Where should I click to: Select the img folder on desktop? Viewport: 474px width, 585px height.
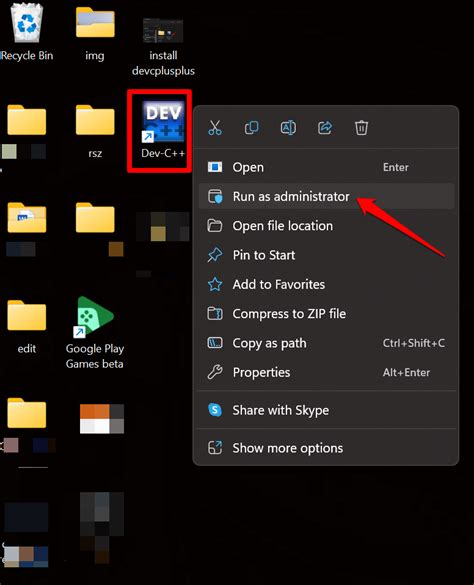95,34
